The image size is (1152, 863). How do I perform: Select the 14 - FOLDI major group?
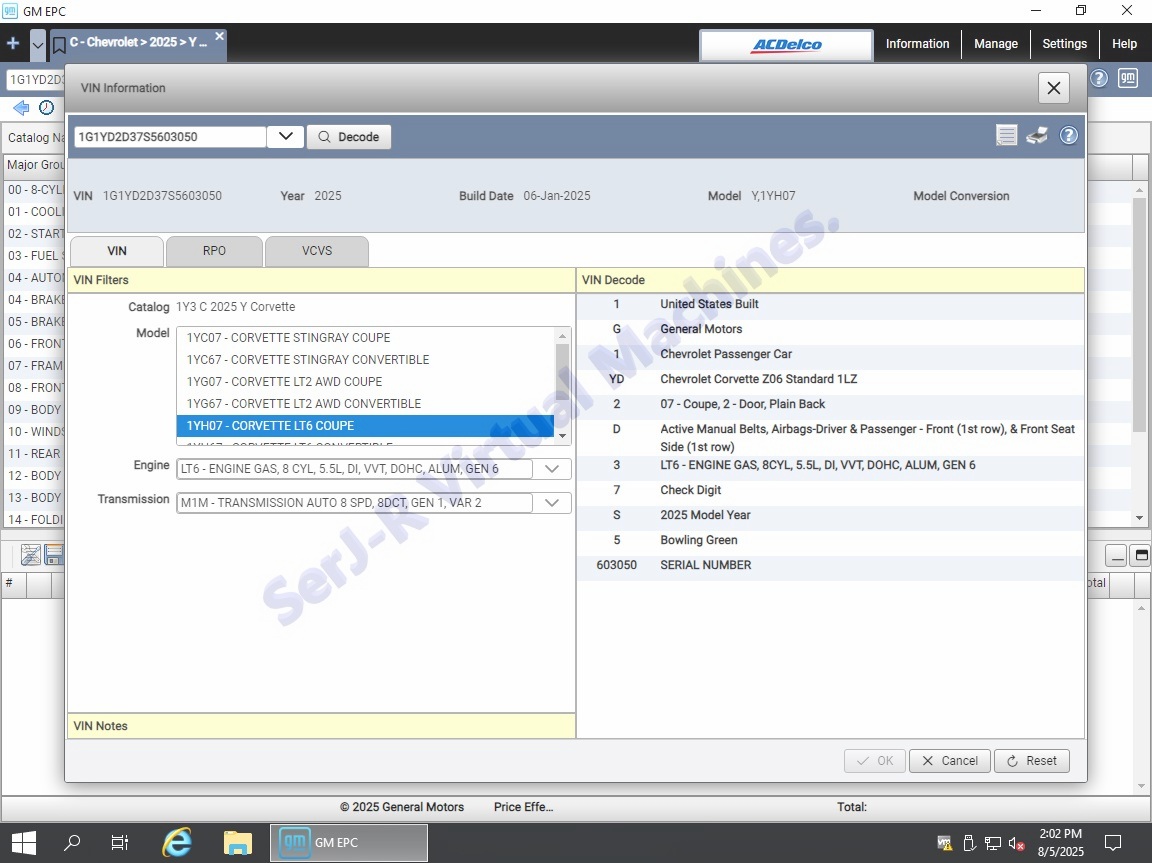tap(35, 519)
